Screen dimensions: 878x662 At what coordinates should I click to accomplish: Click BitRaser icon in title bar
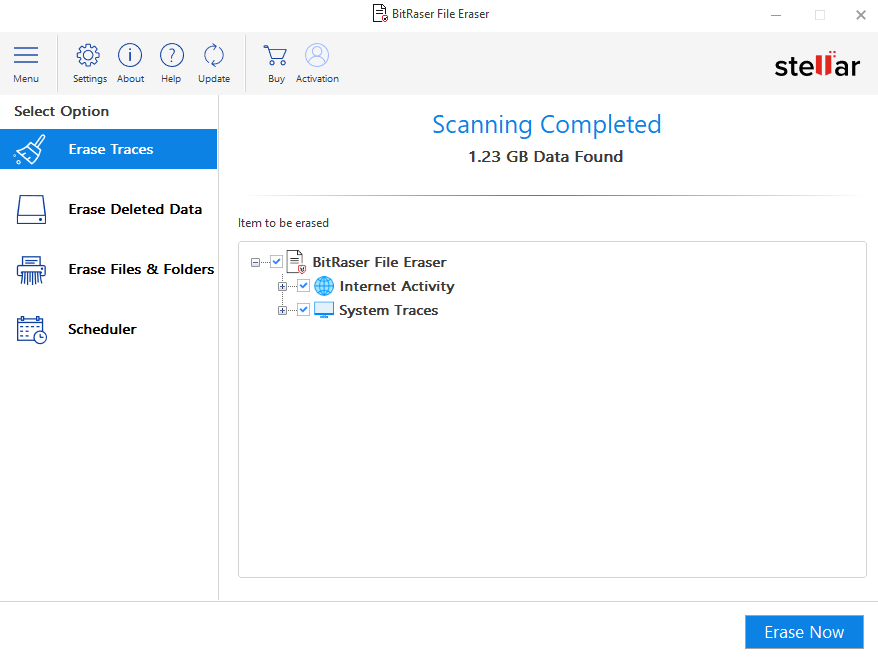pyautogui.click(x=380, y=13)
